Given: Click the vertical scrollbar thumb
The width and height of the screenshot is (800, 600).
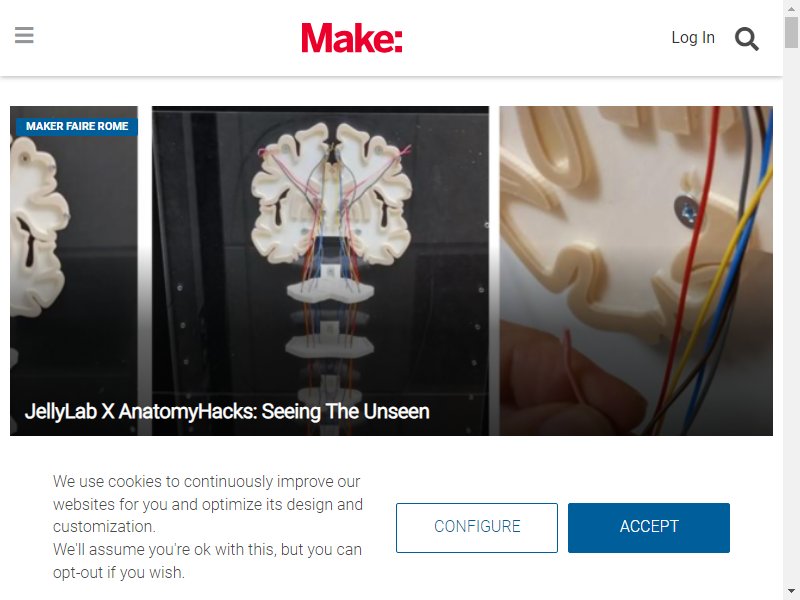Looking at the screenshot, I should [791, 32].
